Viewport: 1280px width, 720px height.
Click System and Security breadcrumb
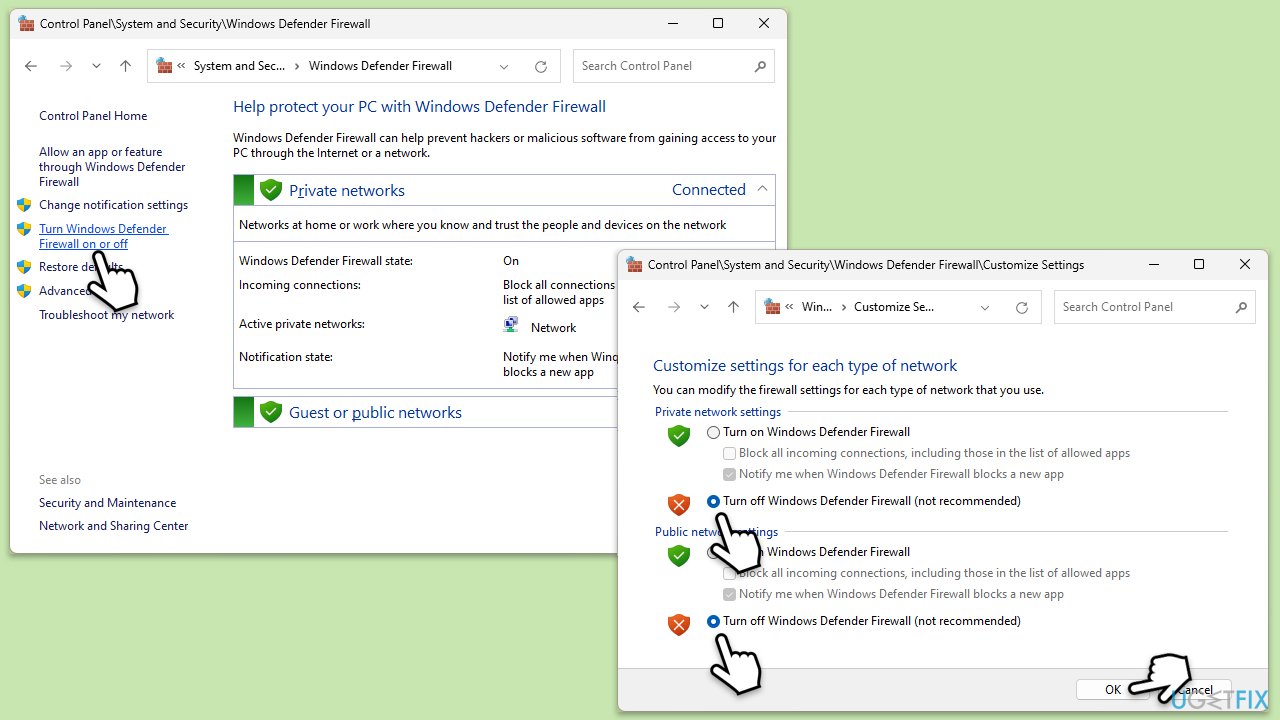pyautogui.click(x=239, y=66)
